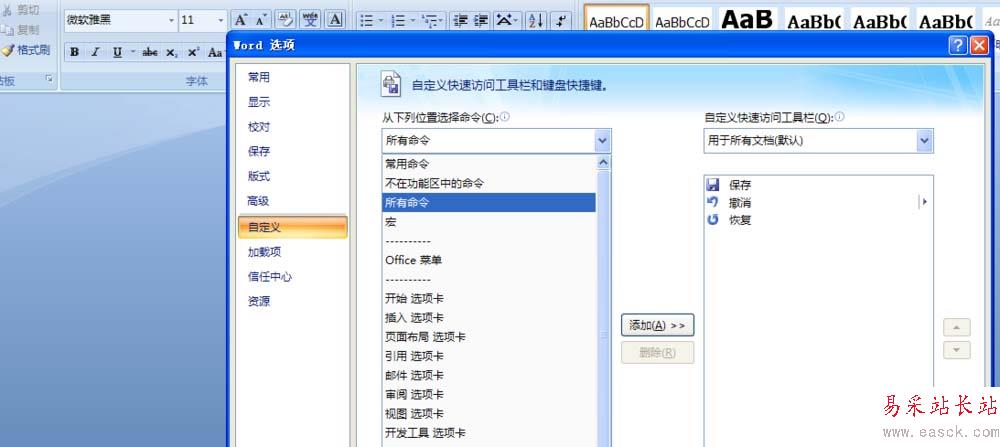Open the 加载项 (Add-ins) category

(x=265, y=252)
